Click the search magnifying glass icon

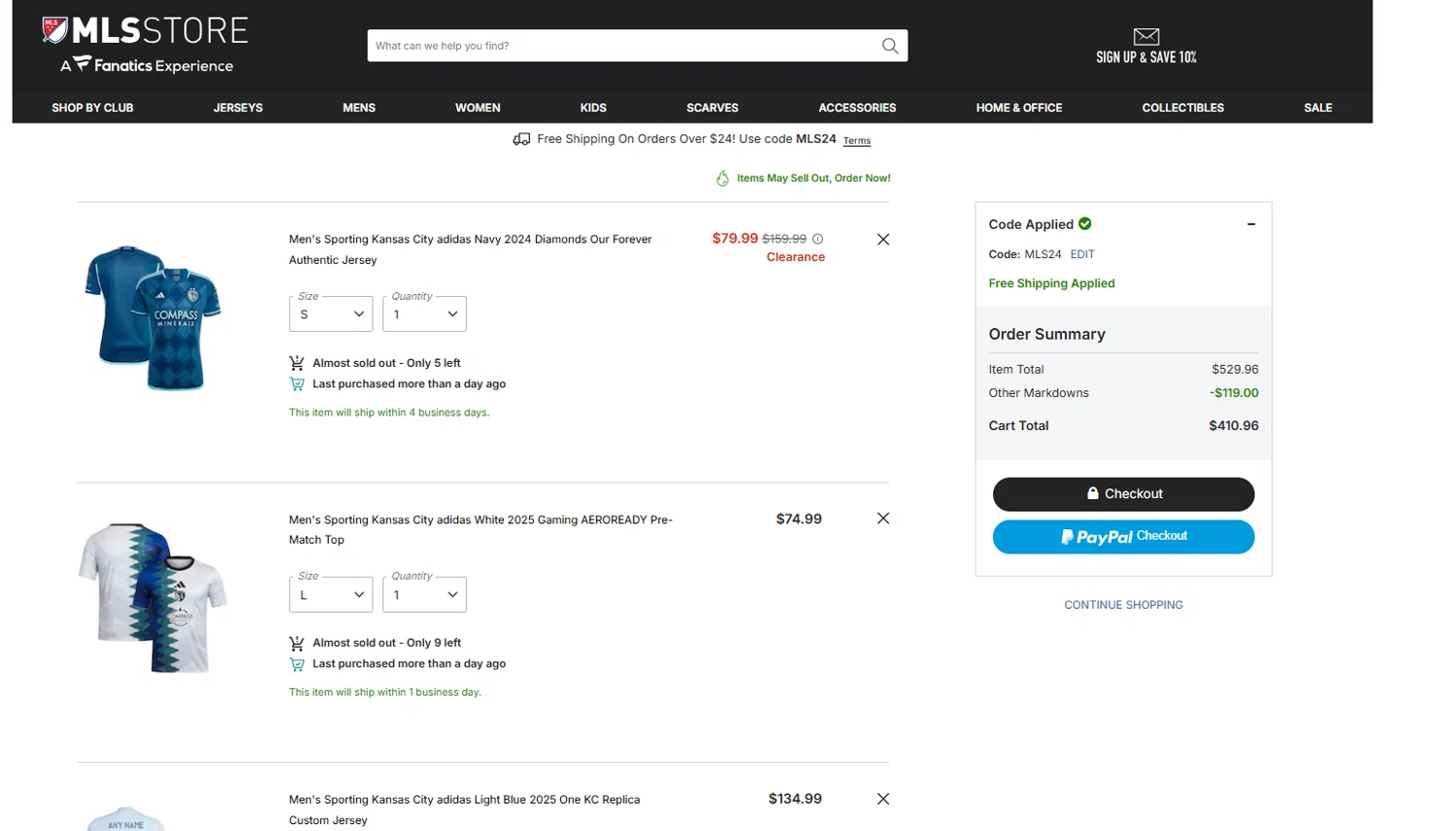[889, 46]
